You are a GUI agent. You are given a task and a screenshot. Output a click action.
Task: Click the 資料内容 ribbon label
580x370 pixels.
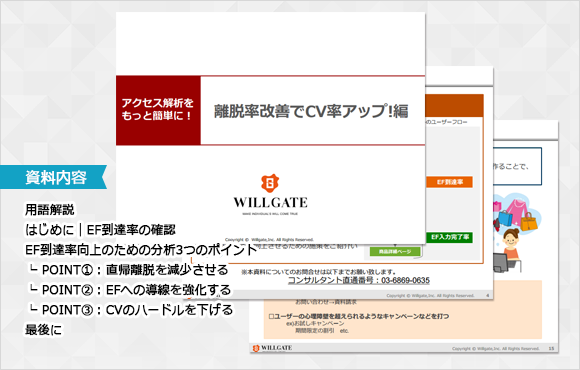pyautogui.click(x=53, y=177)
